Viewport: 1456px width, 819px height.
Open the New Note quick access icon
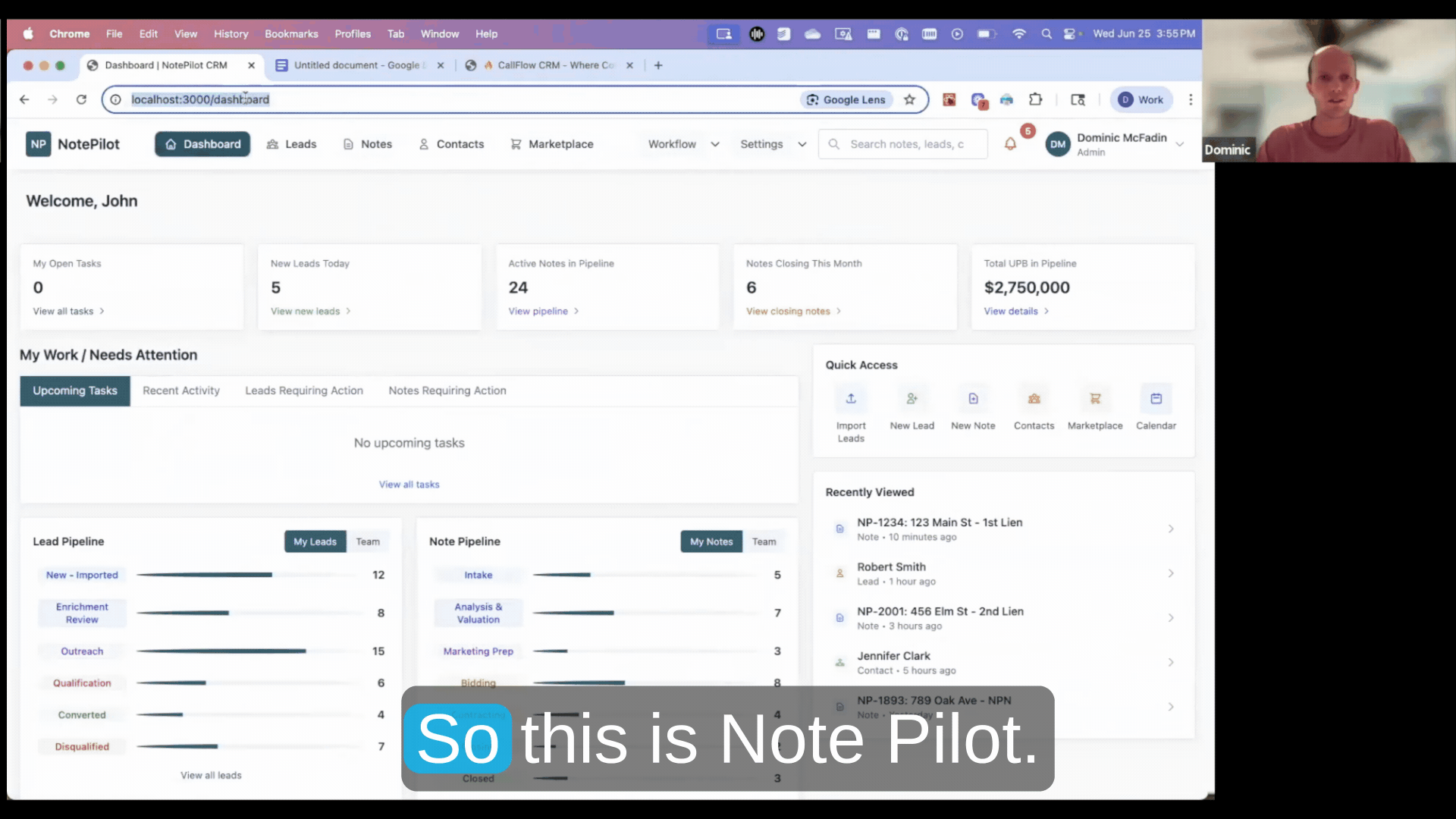[x=973, y=399]
